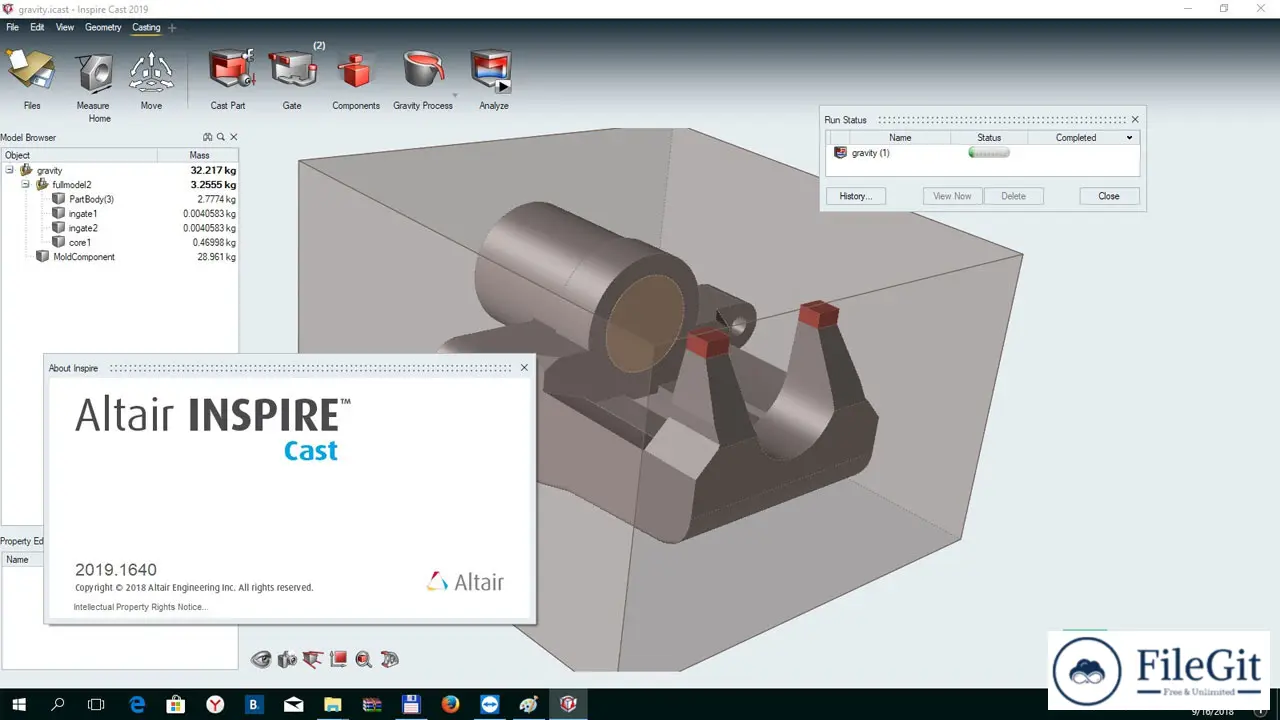Open TeamViewer from the taskbar
The height and width of the screenshot is (720, 1280).
[x=489, y=705]
